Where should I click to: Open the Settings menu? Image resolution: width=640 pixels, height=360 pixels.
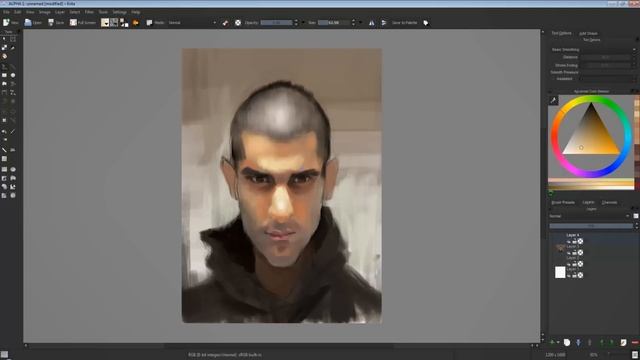point(119,12)
